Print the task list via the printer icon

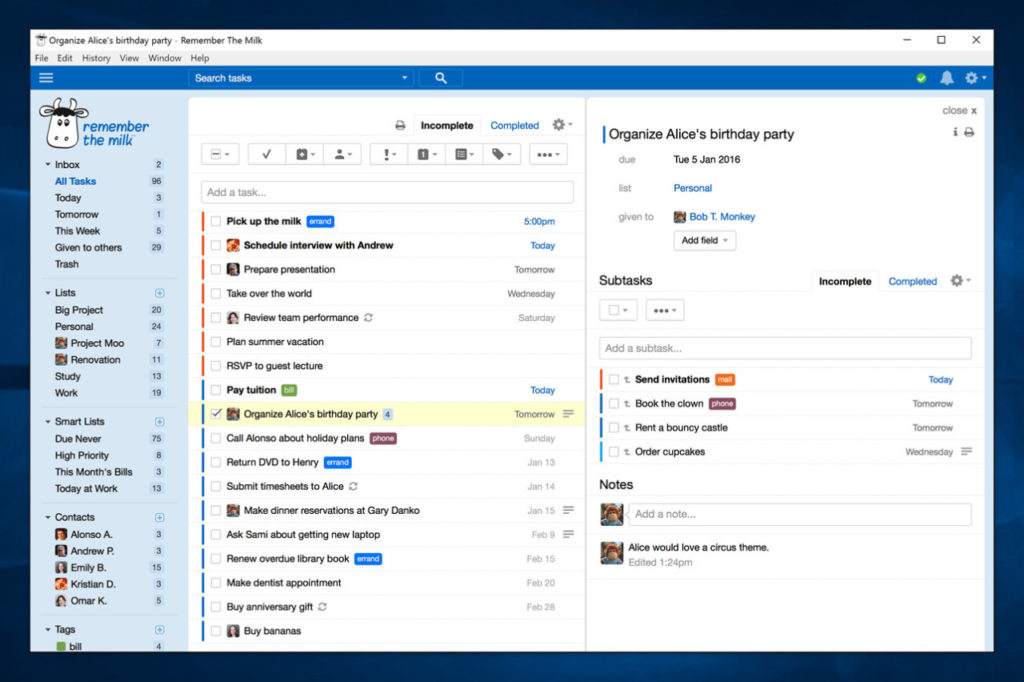[399, 125]
